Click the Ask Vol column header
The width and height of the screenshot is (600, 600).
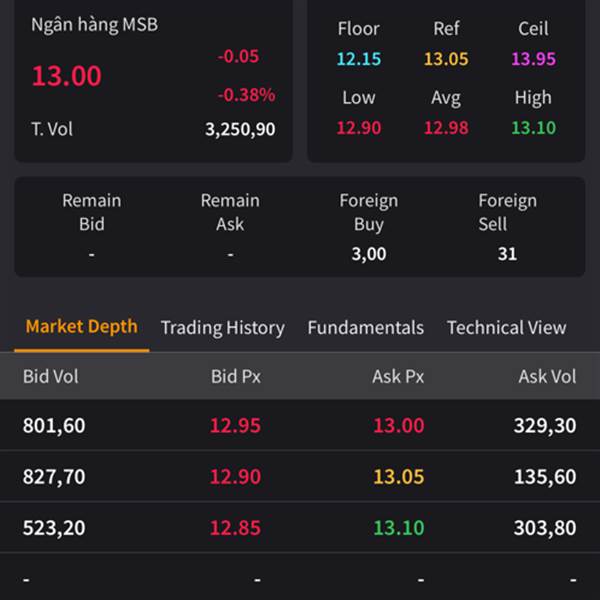(547, 377)
